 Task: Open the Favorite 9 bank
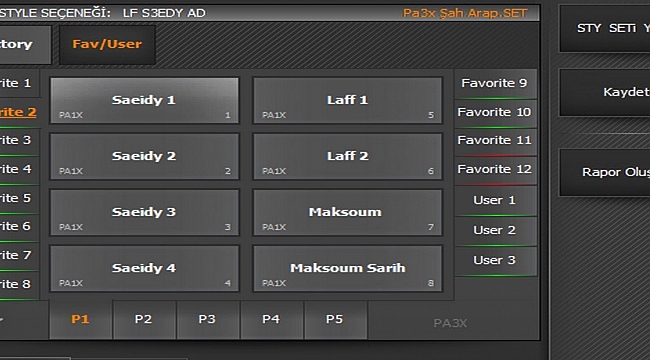[495, 84]
